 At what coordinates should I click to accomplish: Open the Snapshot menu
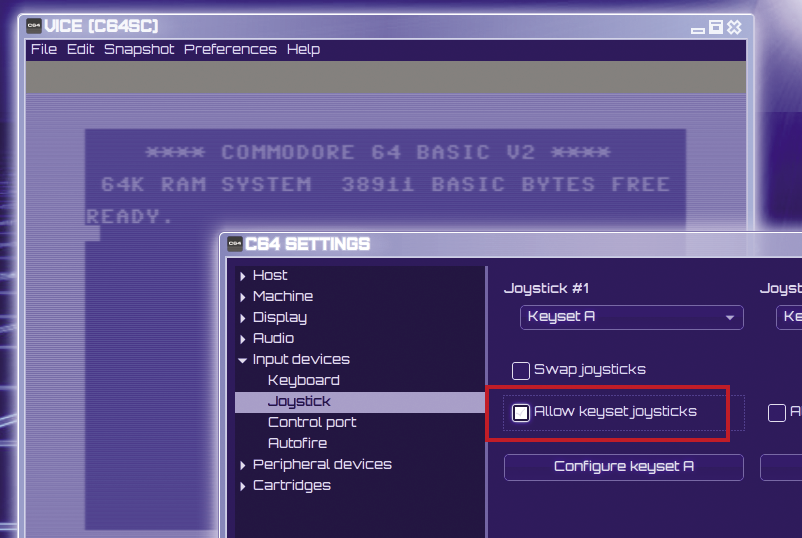pos(139,49)
